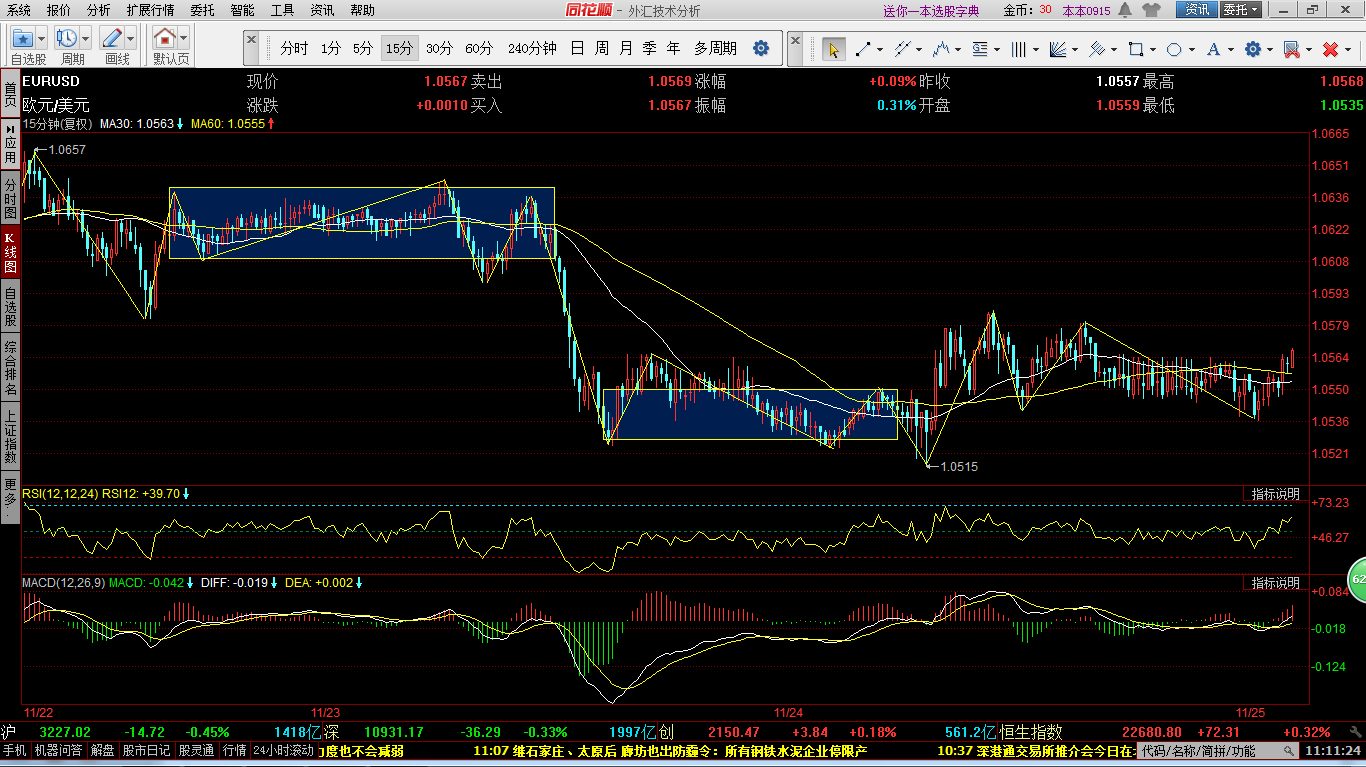Open the 系统 menu
The height and width of the screenshot is (767, 1366).
click(19, 10)
